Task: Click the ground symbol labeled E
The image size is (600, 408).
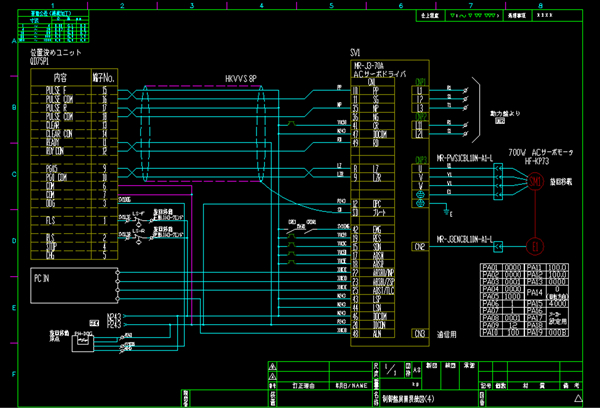Action: (447, 211)
